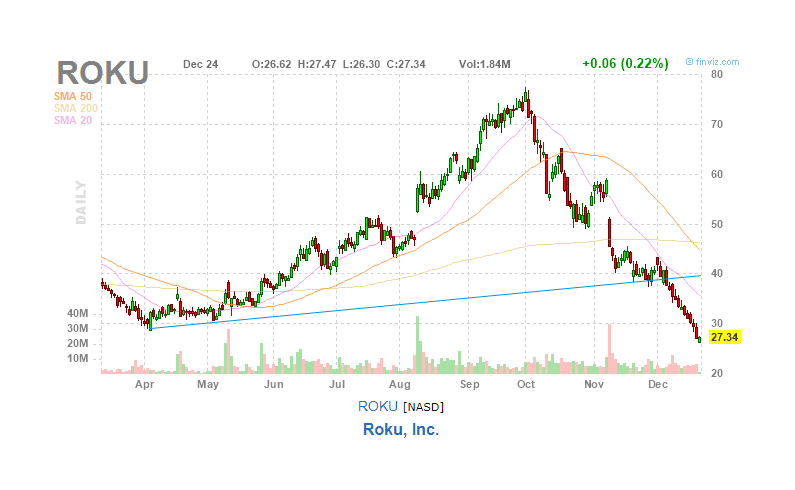Click the Oct month axis label
795x490 pixels.
[526, 384]
